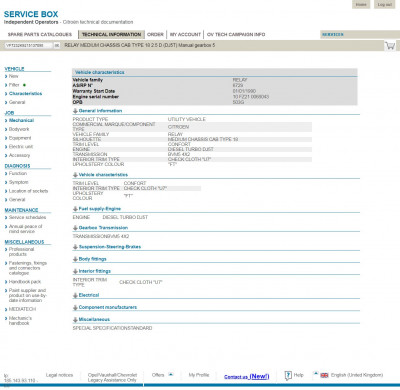
Task: Click the Home button
Action: point(361,4)
